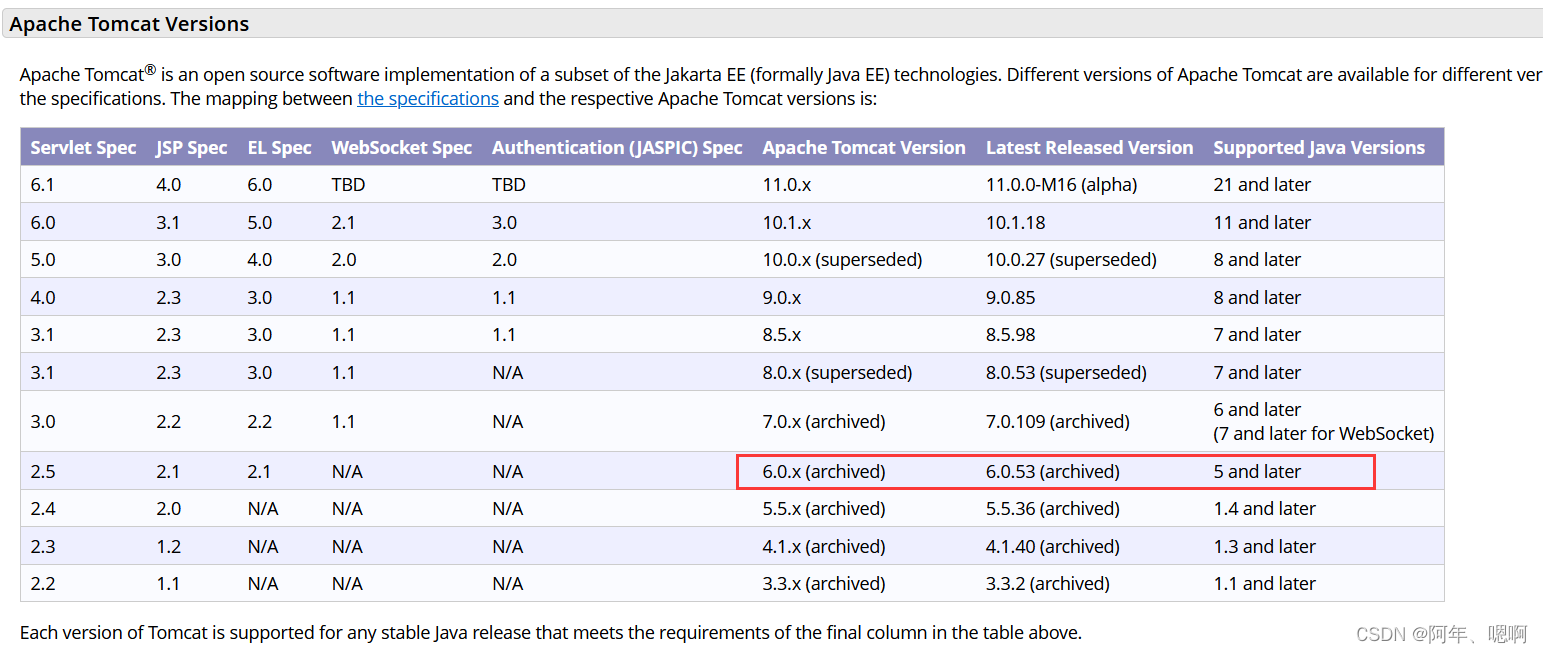Screen dimensions: 1543x653
Task: Click the '8.0.x (superseded)' version cell
Action: coord(837,372)
